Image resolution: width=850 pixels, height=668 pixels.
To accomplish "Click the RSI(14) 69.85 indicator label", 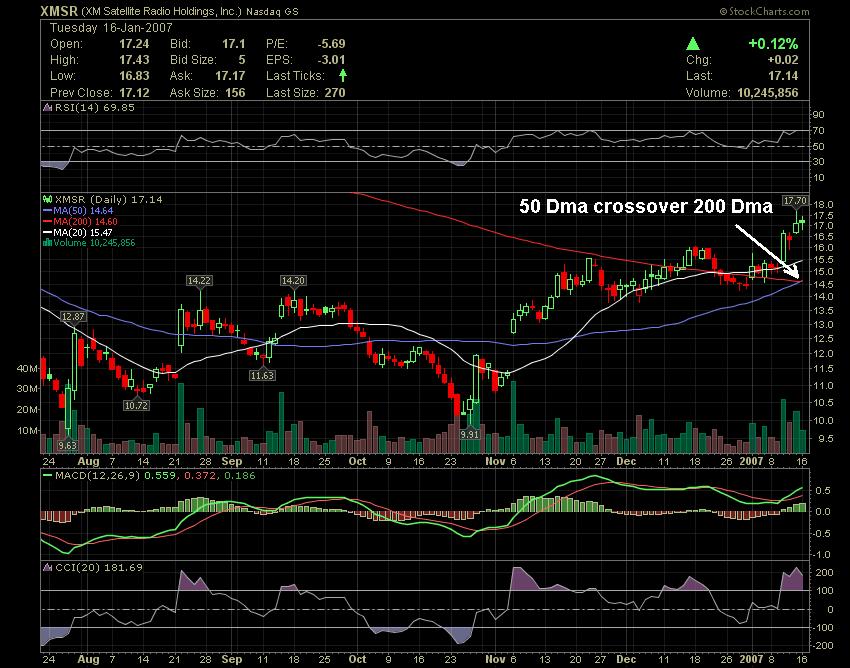I will pos(95,107).
